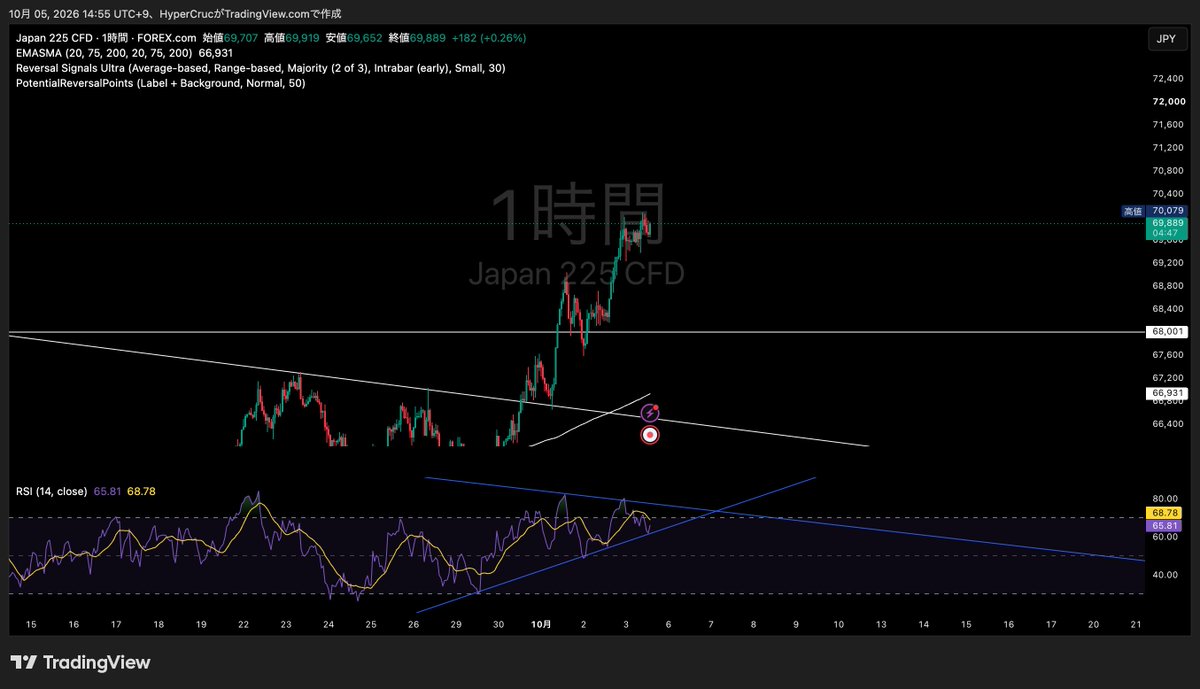Image resolution: width=1200 pixels, height=689 pixels.
Task: Click the 71,200 price scale label
Action: [x=1168, y=147]
